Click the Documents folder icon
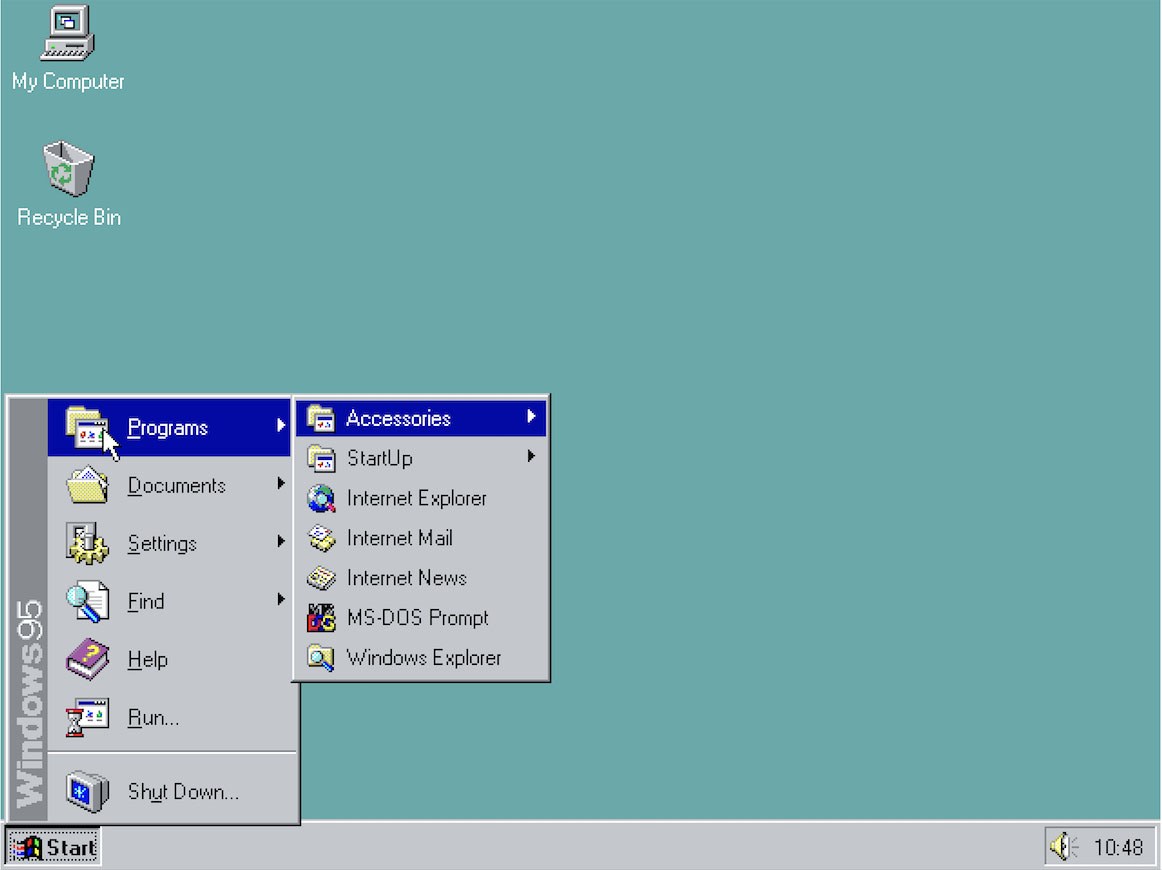This screenshot has height=870, width=1162. tap(86, 485)
